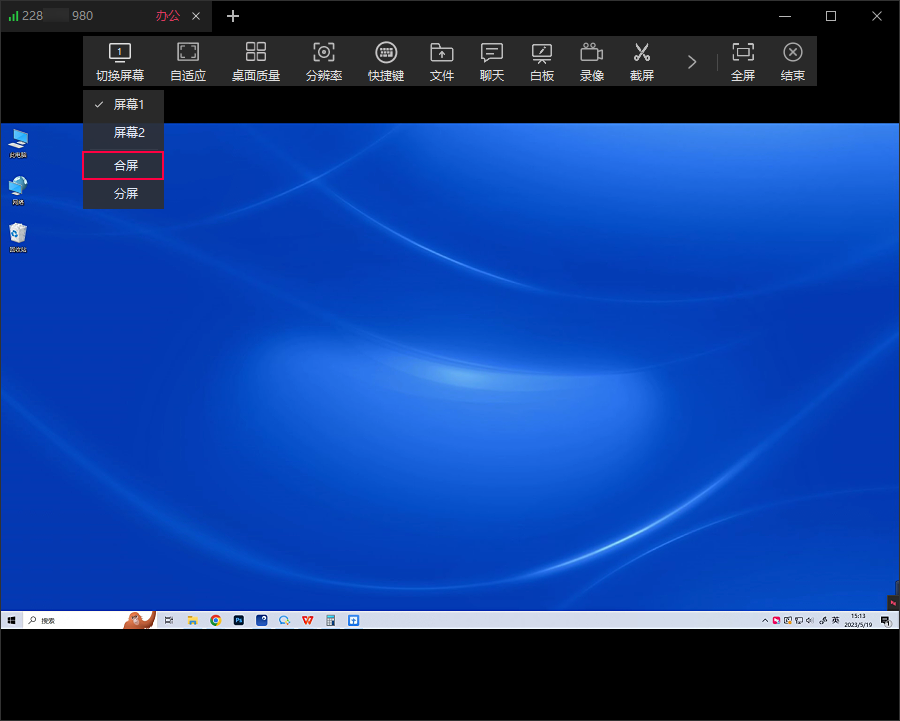Image resolution: width=900 pixels, height=721 pixels.
Task: Open the 桌面质量 desktop quality option
Action: [255, 62]
